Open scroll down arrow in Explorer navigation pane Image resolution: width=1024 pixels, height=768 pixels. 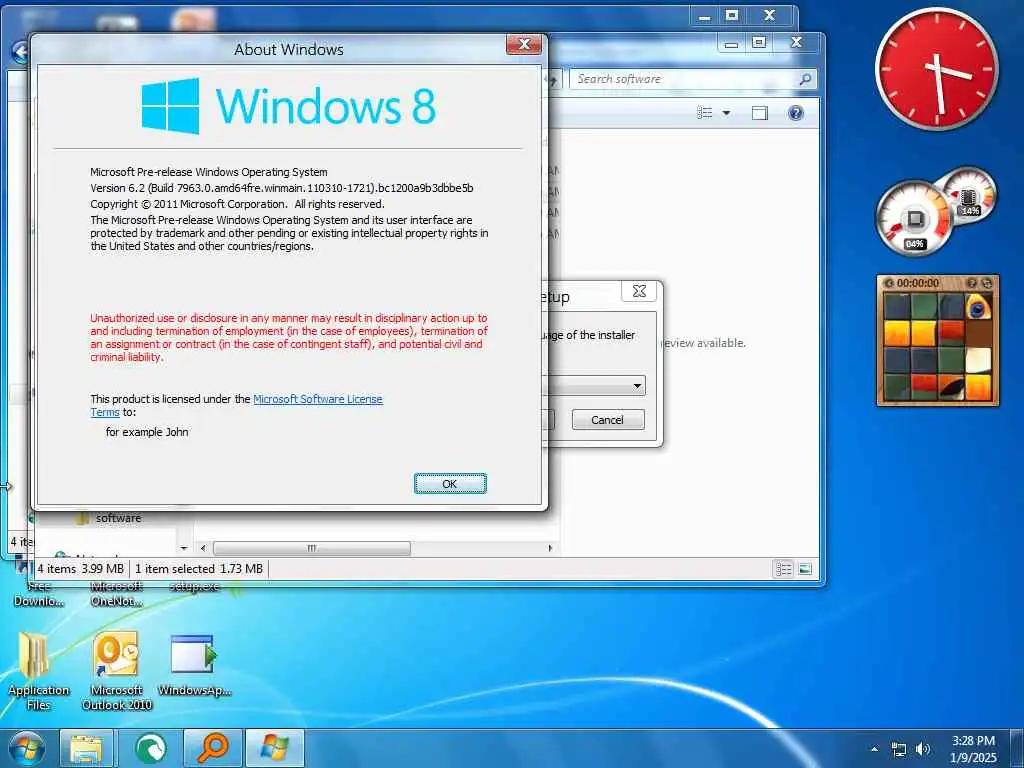184,549
